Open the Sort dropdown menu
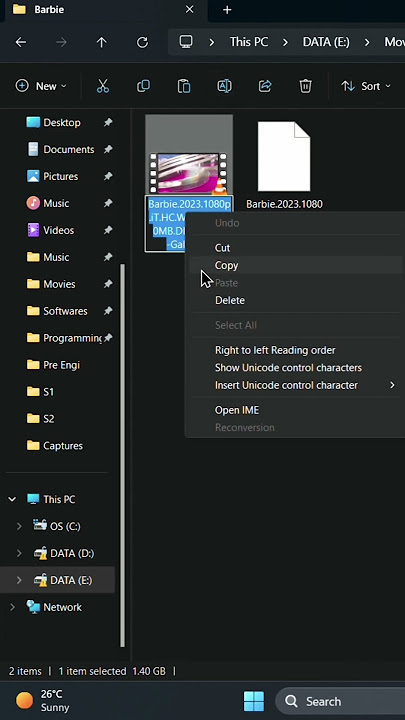This screenshot has width=405, height=720. pyautogui.click(x=366, y=86)
